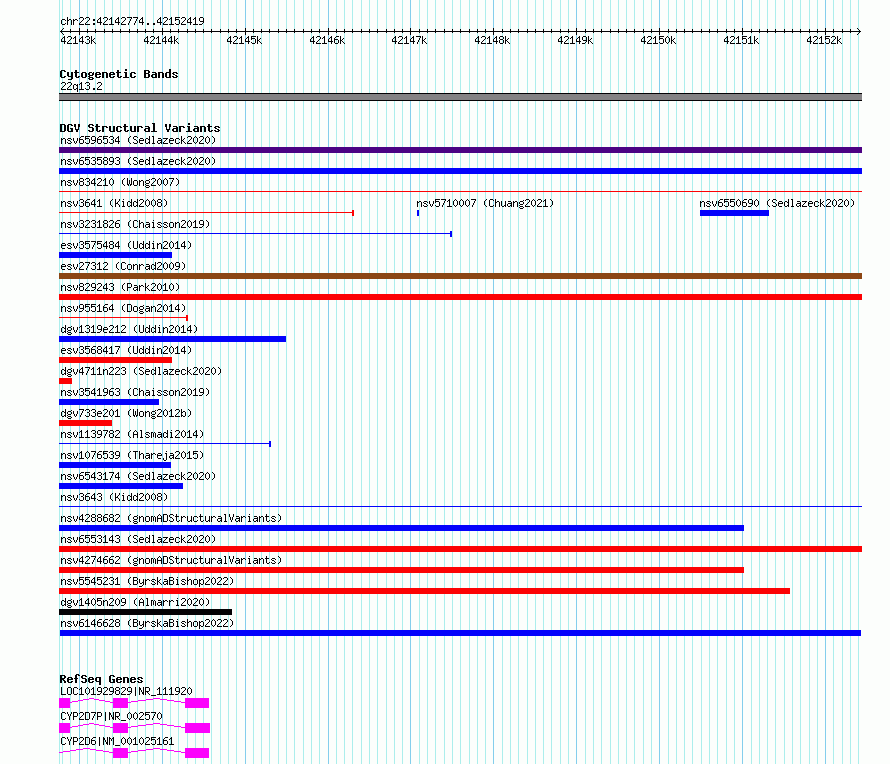Open the CYP2D6|NM_001025161 gene label

point(117,741)
